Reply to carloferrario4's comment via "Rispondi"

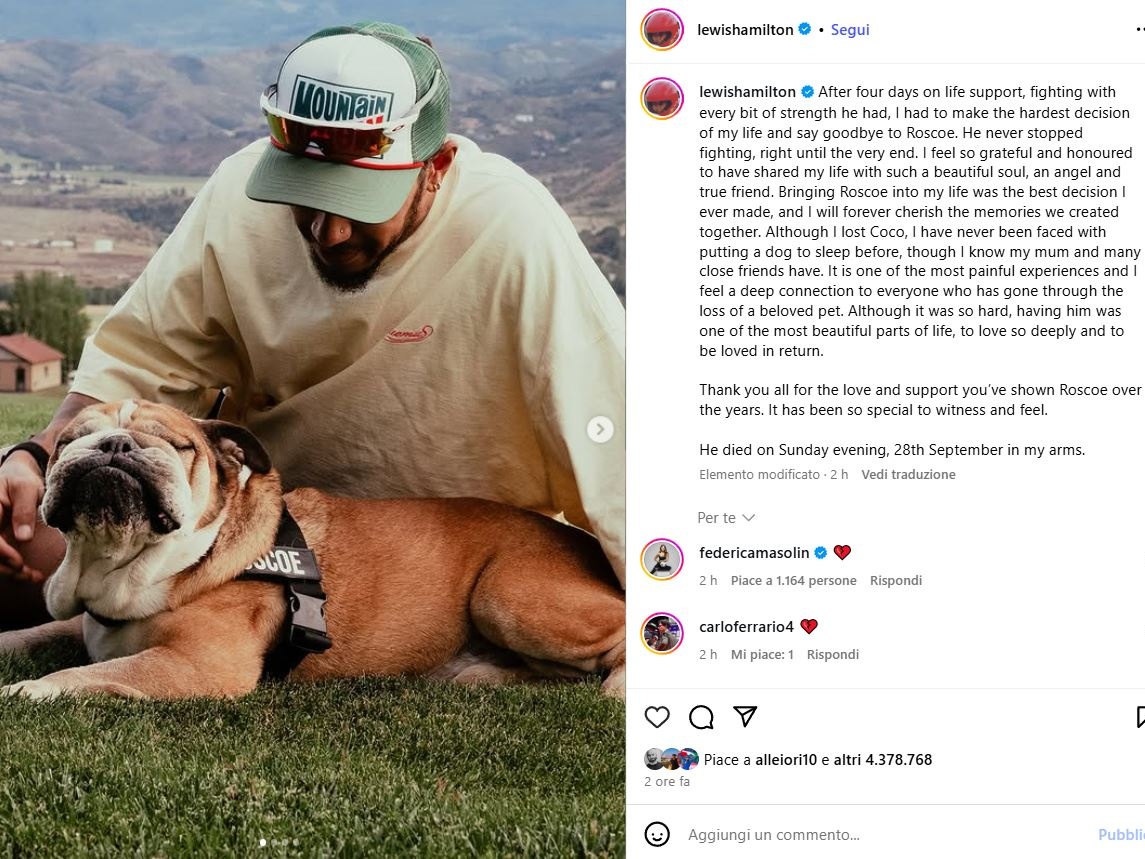point(833,655)
